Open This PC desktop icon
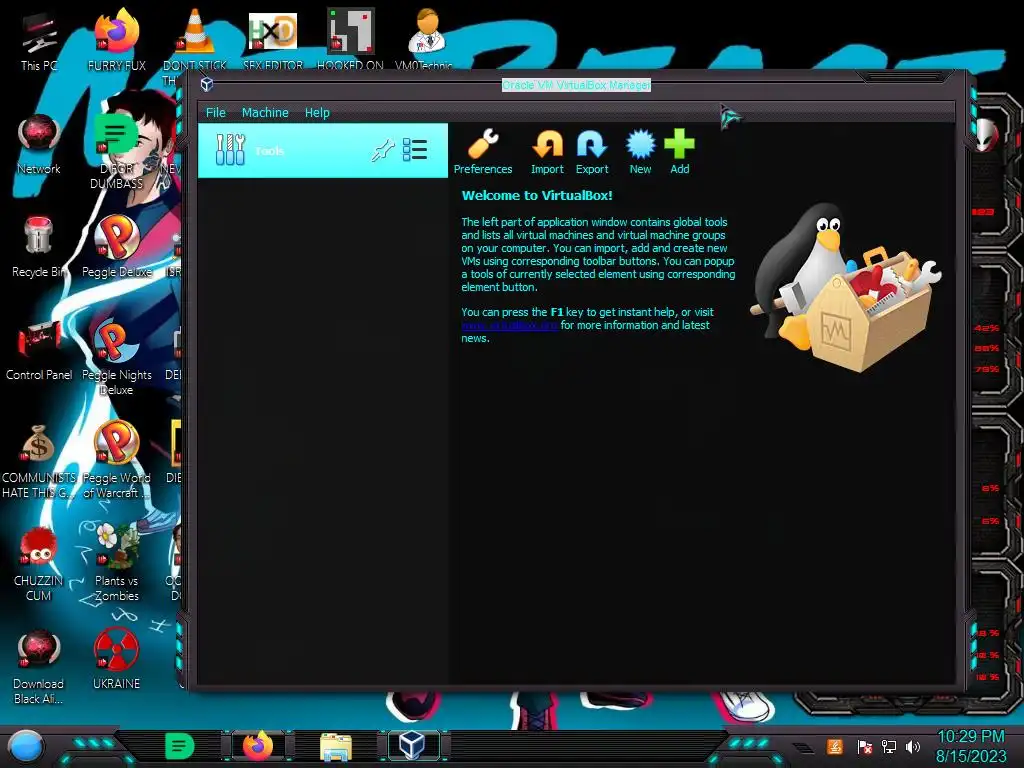1024x768 pixels. pos(39,42)
